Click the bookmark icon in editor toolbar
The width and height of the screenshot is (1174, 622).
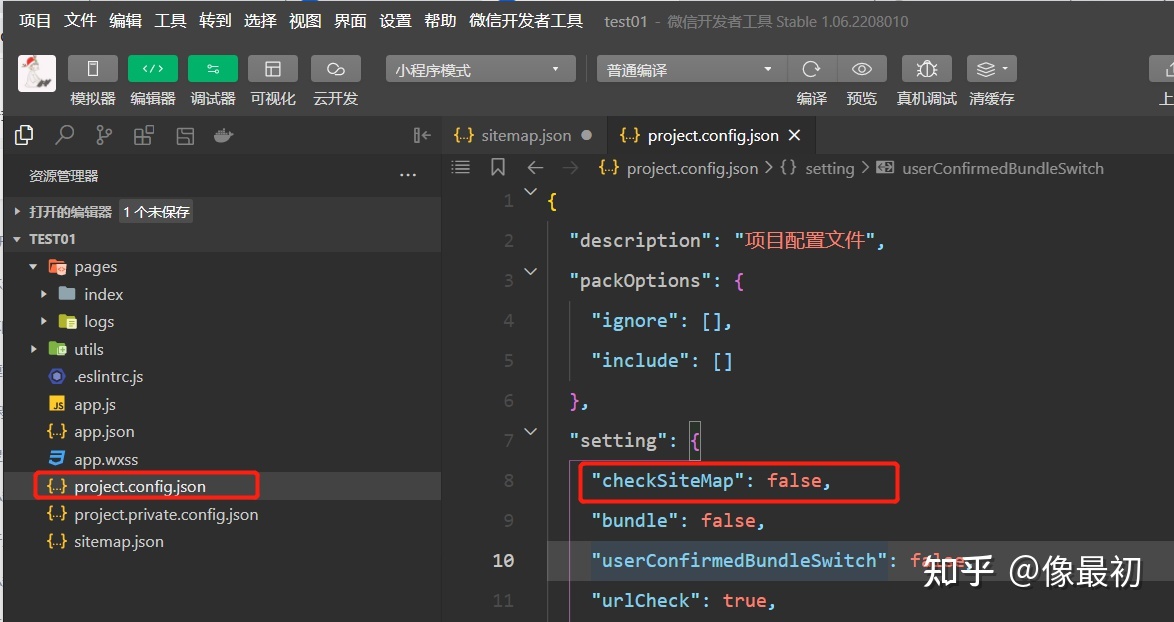(x=498, y=168)
